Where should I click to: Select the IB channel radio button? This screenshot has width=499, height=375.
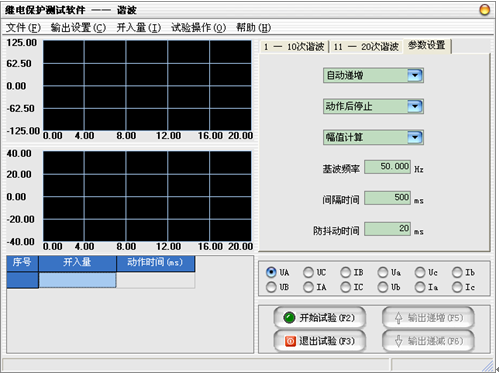pos(345,272)
